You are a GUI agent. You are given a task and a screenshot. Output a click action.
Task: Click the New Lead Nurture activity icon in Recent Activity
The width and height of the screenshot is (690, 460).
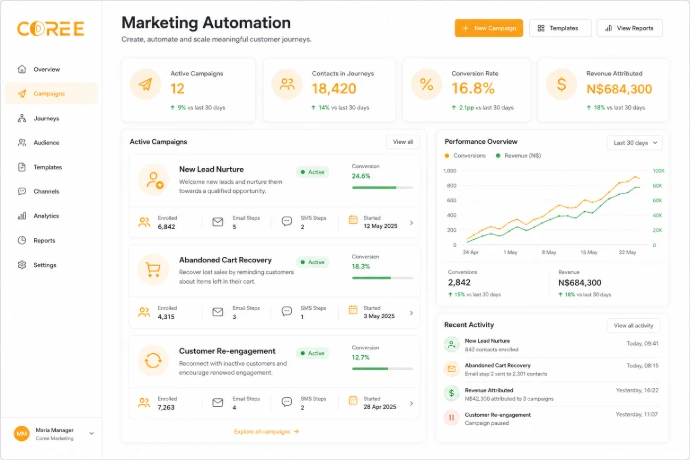(x=451, y=345)
